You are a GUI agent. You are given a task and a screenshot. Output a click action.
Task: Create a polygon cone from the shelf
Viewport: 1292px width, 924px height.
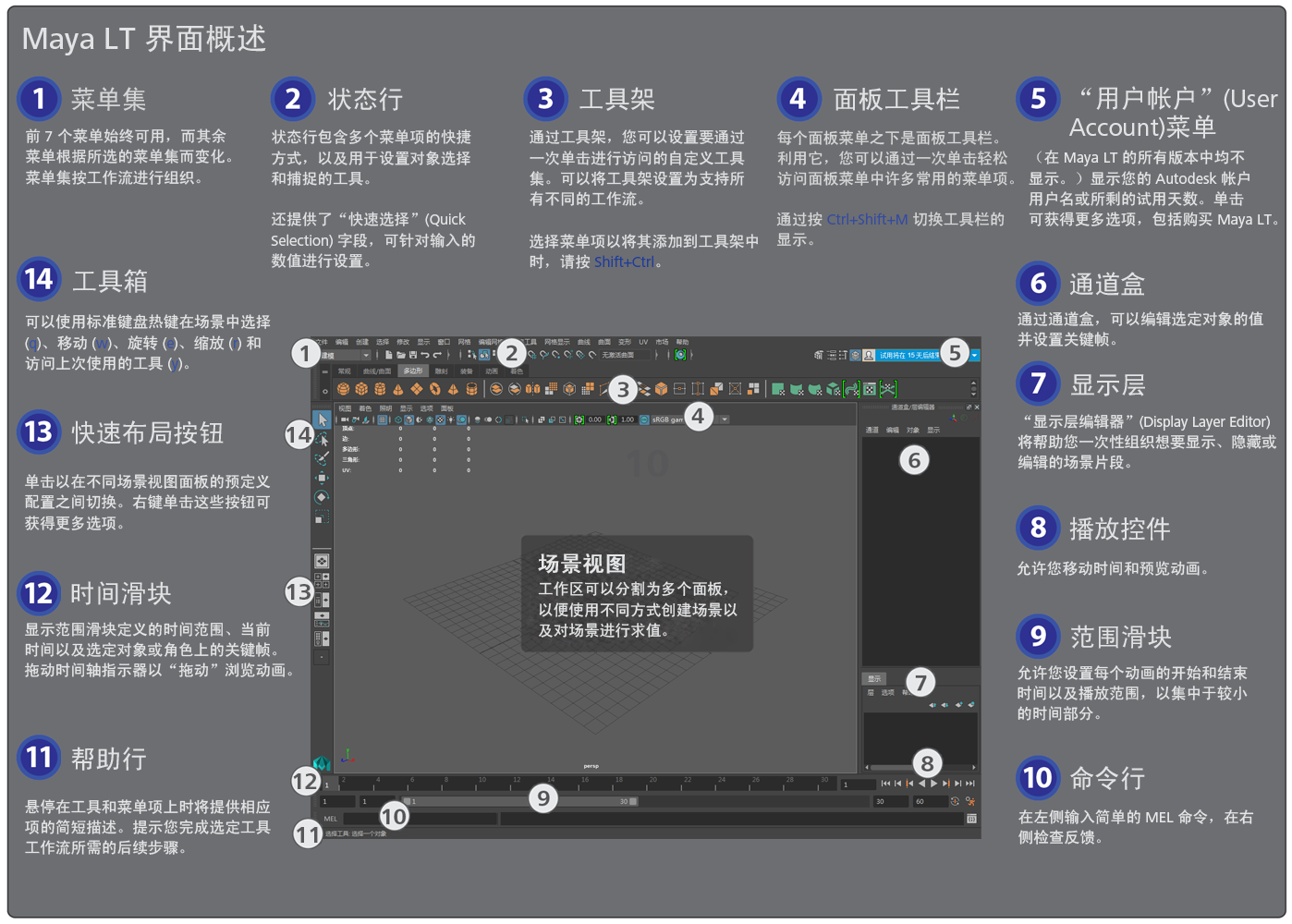pyautogui.click(x=398, y=389)
